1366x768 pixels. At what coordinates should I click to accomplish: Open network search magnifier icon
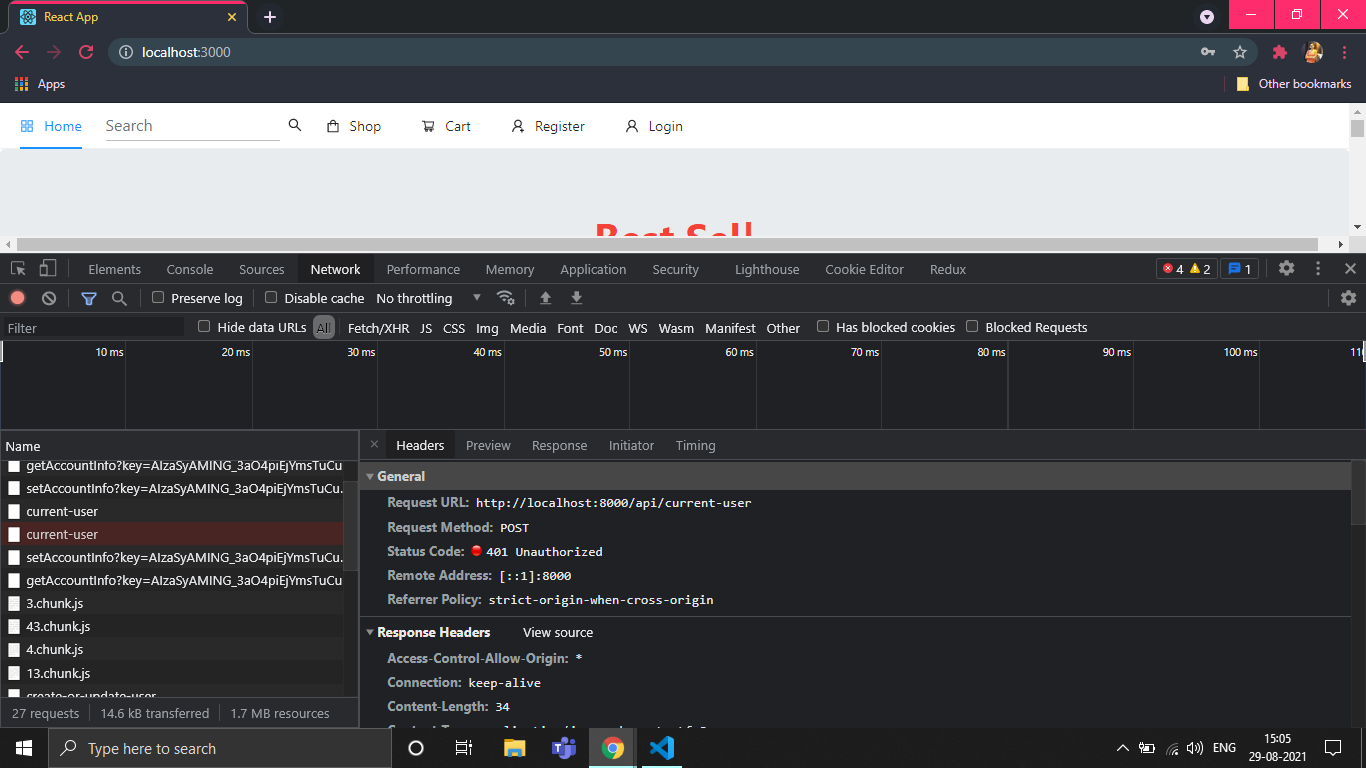click(119, 298)
